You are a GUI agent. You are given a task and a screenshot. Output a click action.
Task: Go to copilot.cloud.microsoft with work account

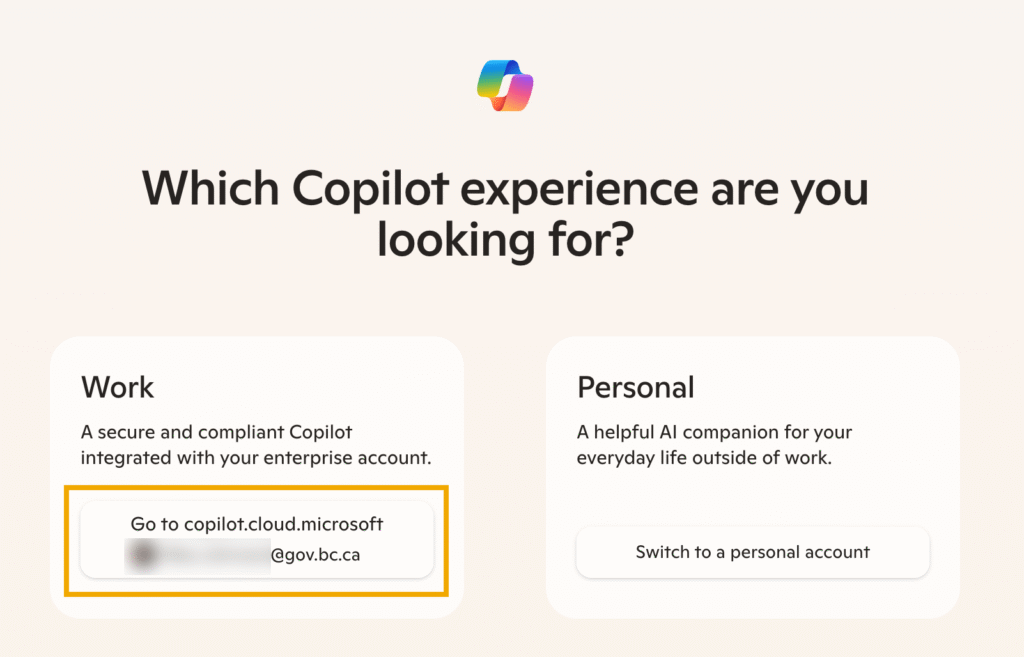(257, 539)
